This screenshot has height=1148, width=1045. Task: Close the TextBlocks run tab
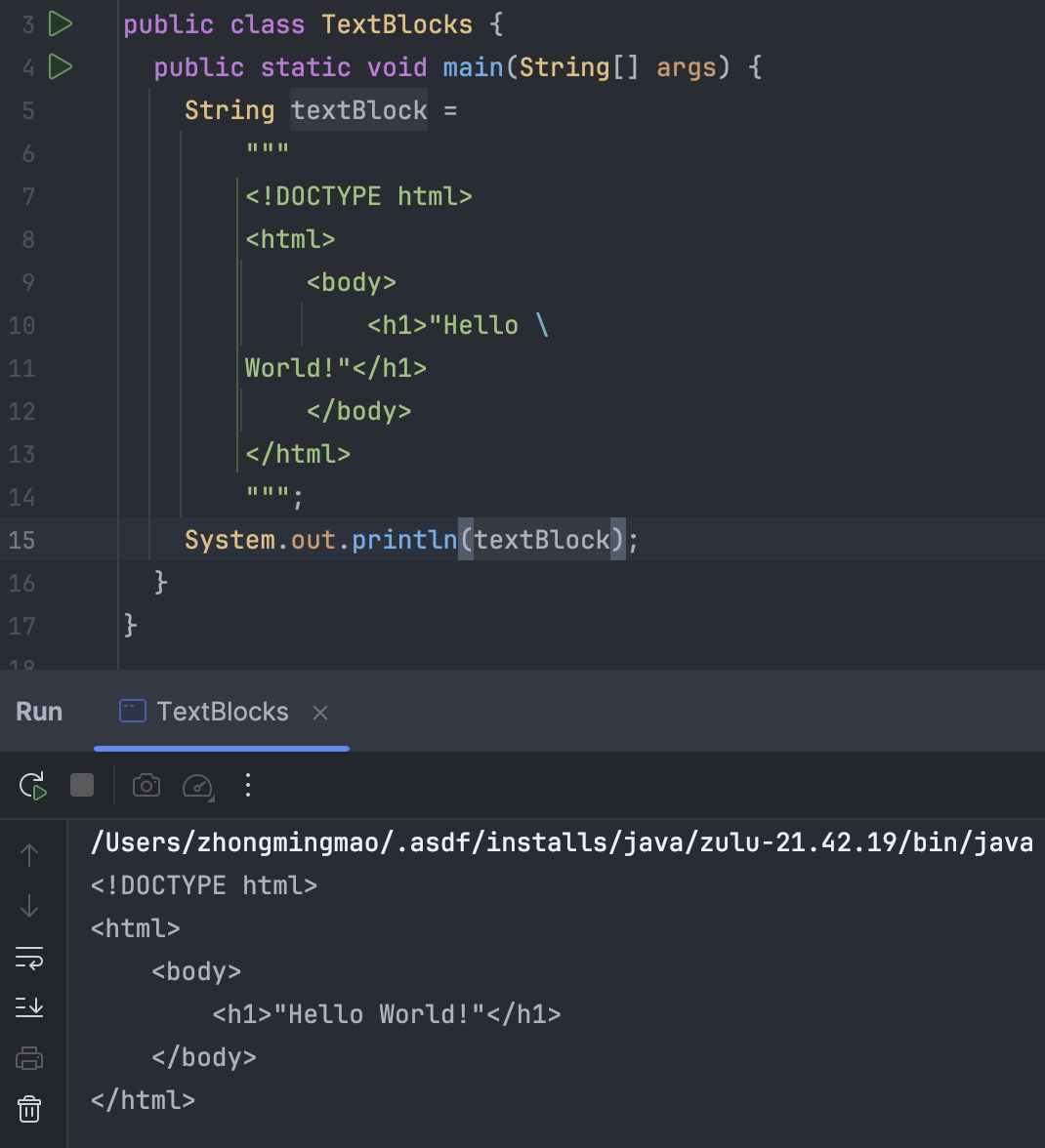click(319, 714)
